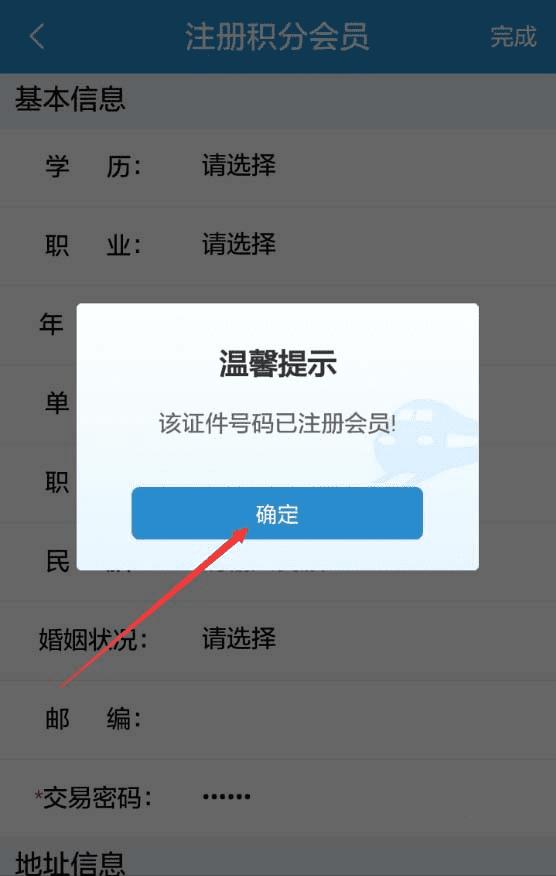Tap the 温馨提示 dialog title
Image resolution: width=556 pixels, height=876 pixels.
[x=277, y=363]
